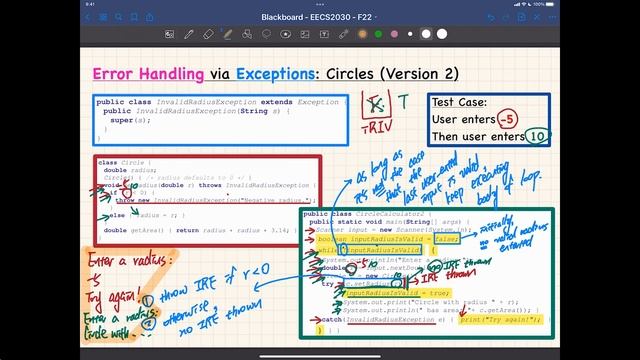Open the search tool in top bar

(x=118, y=17)
